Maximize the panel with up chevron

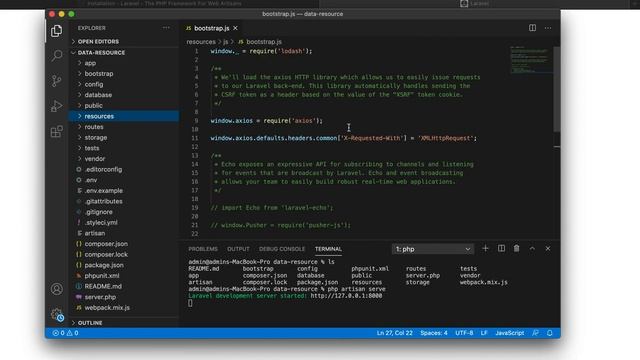532,248
